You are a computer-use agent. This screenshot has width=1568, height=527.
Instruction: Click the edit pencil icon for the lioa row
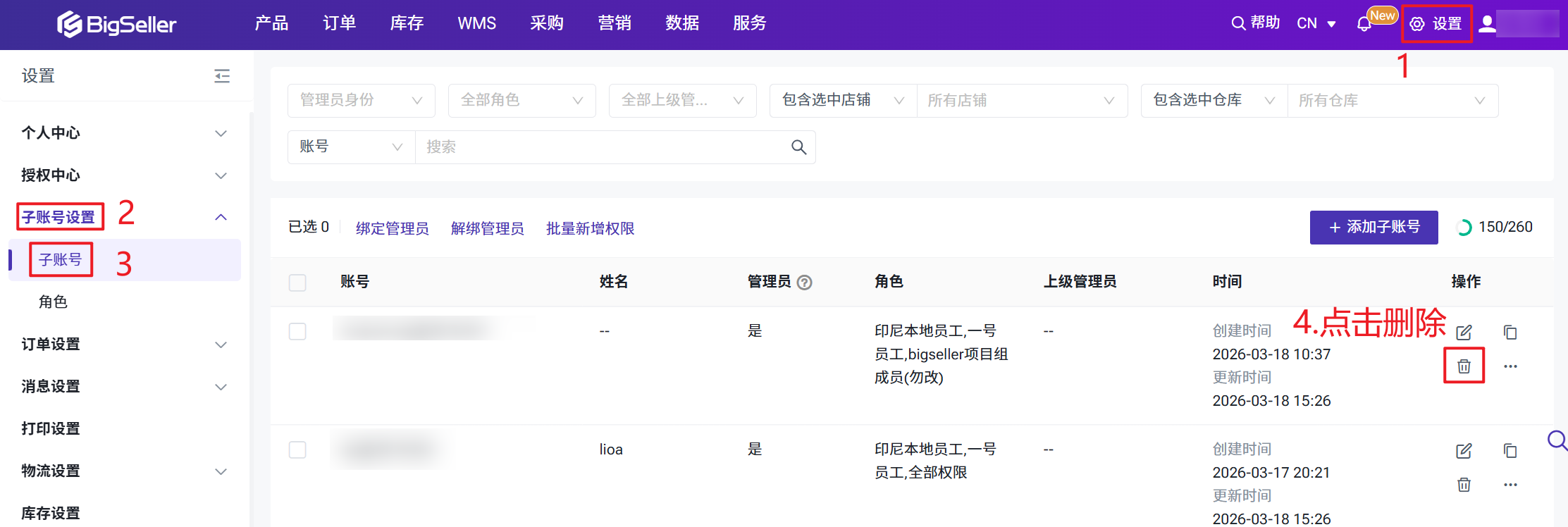(1464, 451)
